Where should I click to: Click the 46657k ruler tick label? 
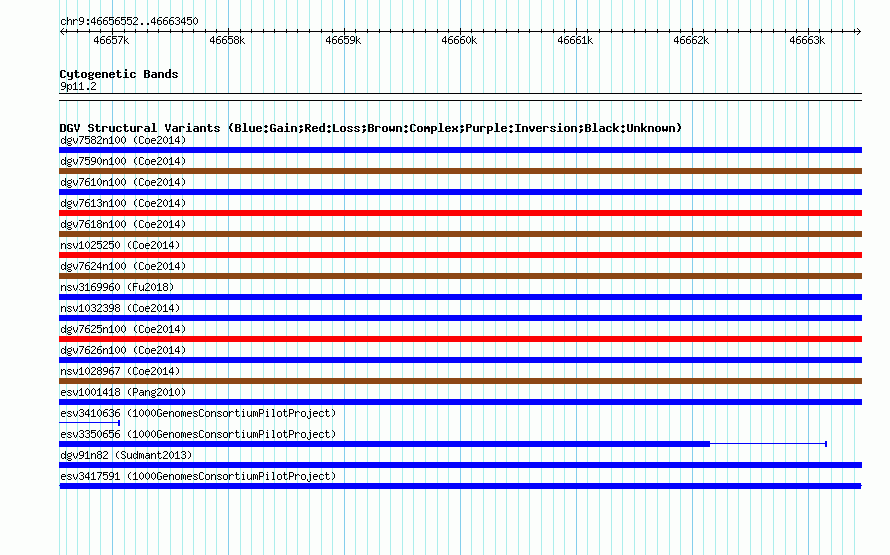click(x=111, y=40)
